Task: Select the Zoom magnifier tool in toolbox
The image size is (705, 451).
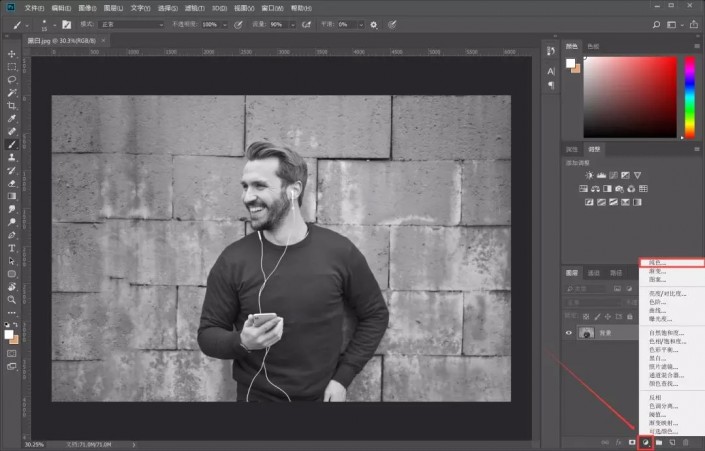Action: point(12,299)
